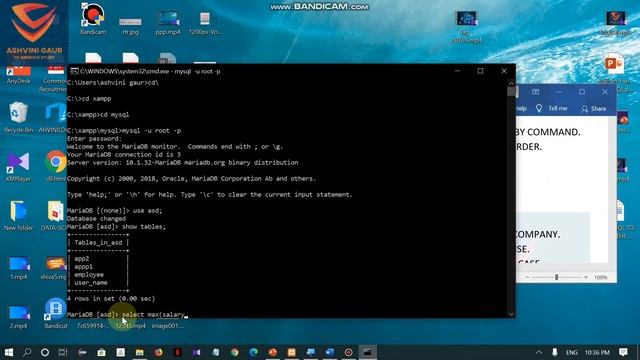Click the cmd window title bar icon
640x360 pixels.
(x=74, y=71)
